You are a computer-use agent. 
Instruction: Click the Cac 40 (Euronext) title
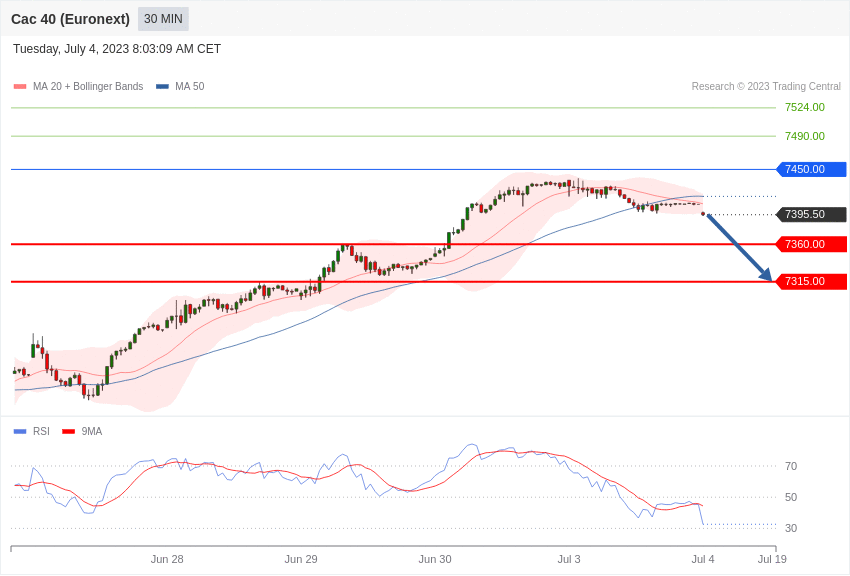point(70,19)
